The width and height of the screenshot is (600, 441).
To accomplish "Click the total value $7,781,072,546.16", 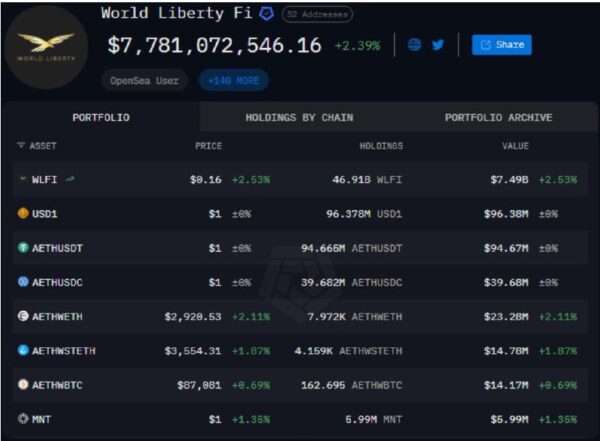I will (214, 46).
